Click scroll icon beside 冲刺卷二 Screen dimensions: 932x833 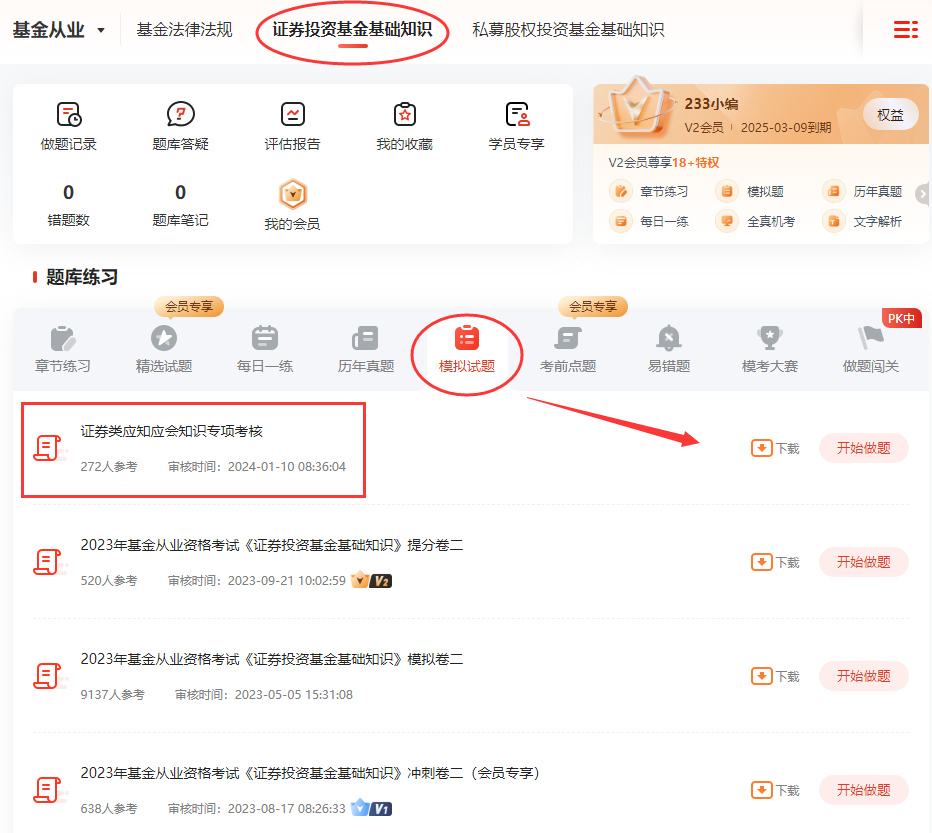49,790
